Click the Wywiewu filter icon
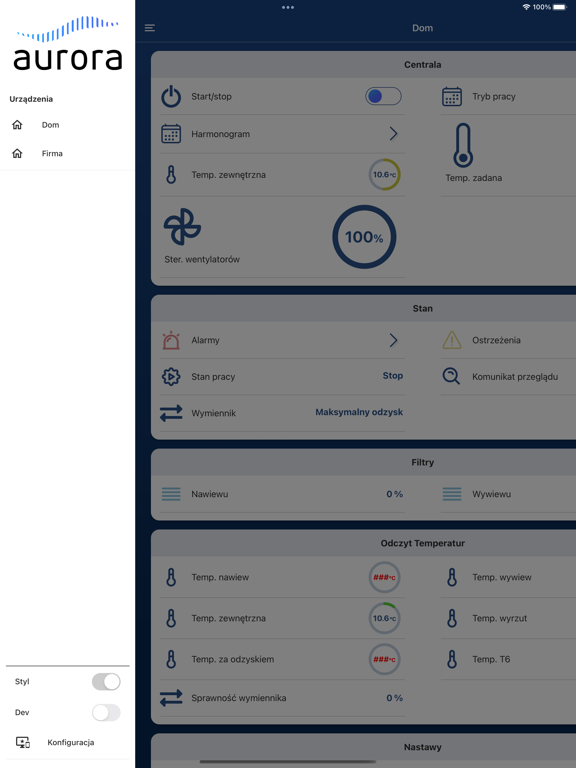This screenshot has width=576, height=768. [452, 494]
